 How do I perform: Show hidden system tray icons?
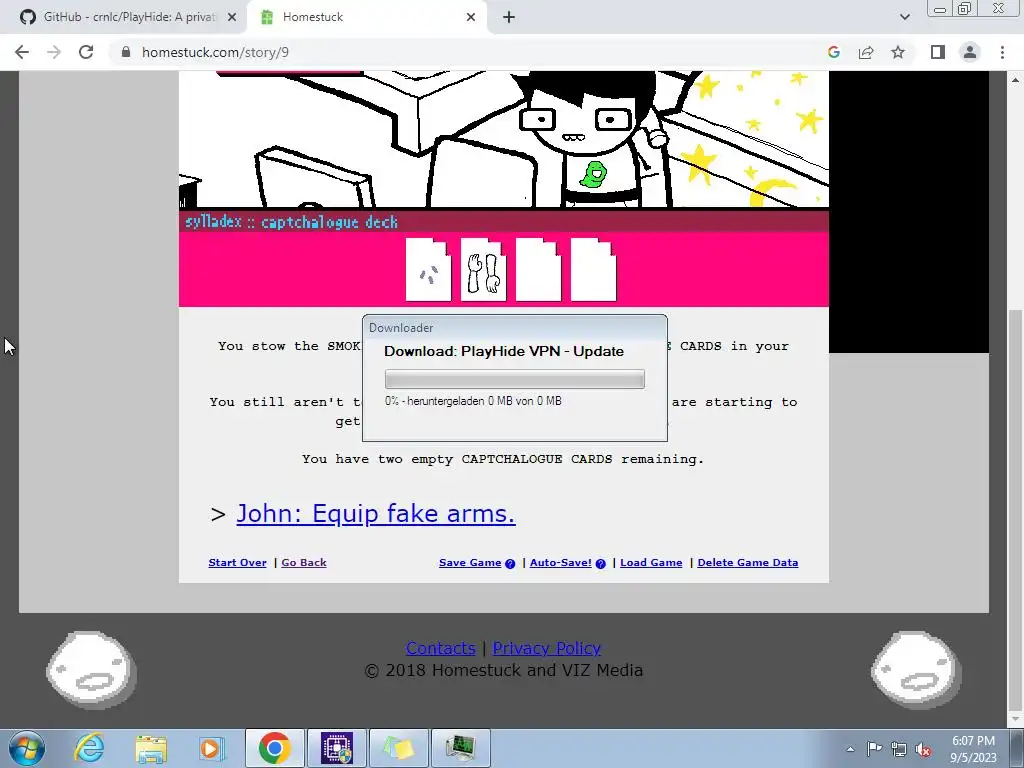click(x=850, y=749)
